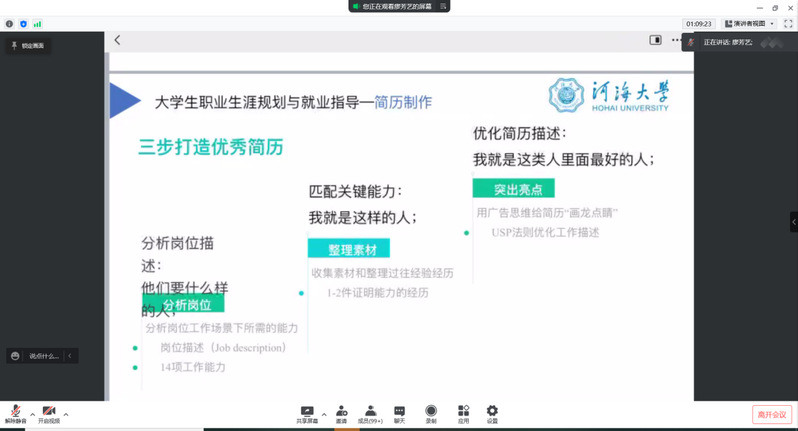The image size is (798, 431).
Task: Start recording with 录制 icon
Action: [x=431, y=413]
